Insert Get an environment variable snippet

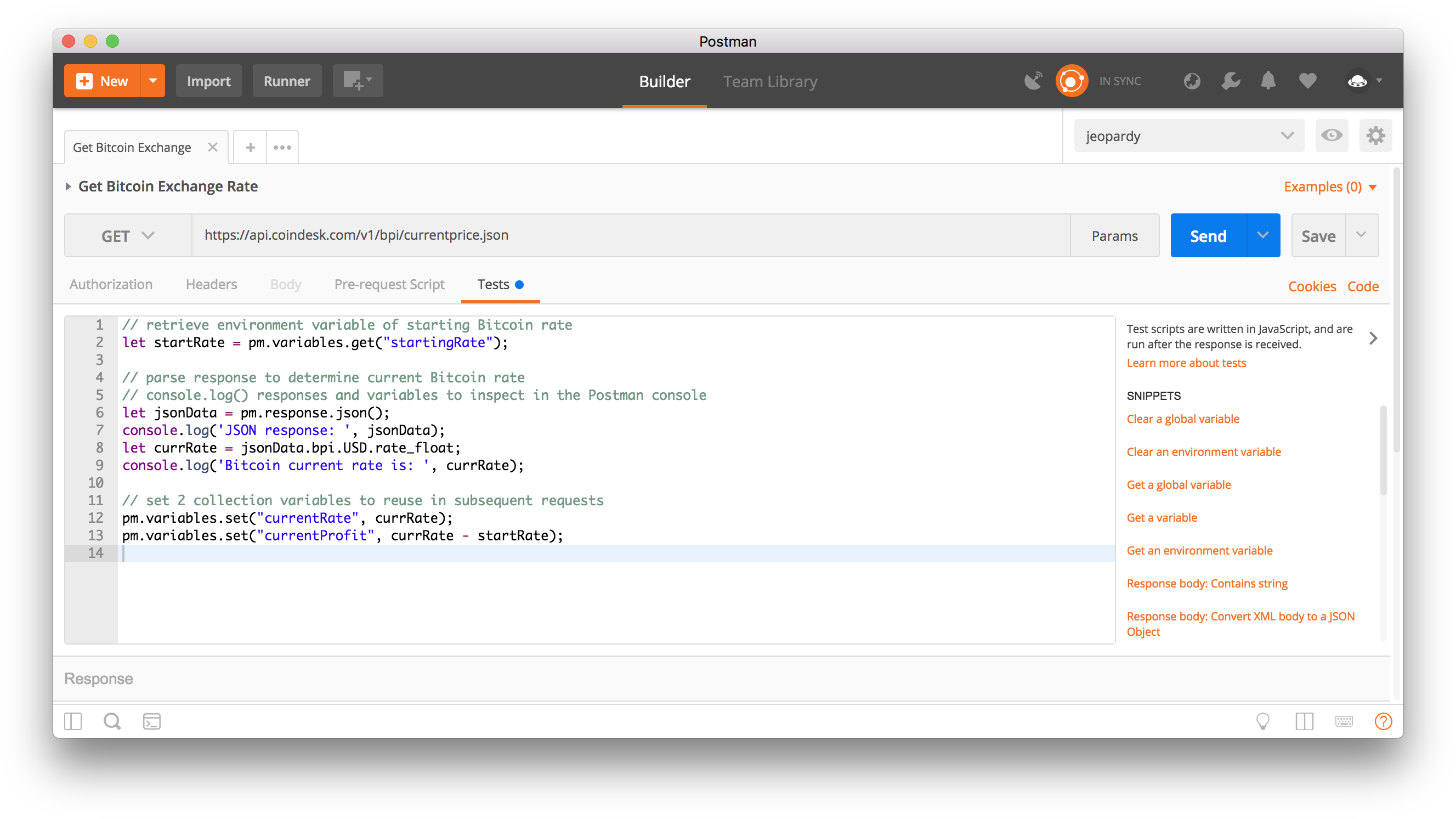point(1199,550)
